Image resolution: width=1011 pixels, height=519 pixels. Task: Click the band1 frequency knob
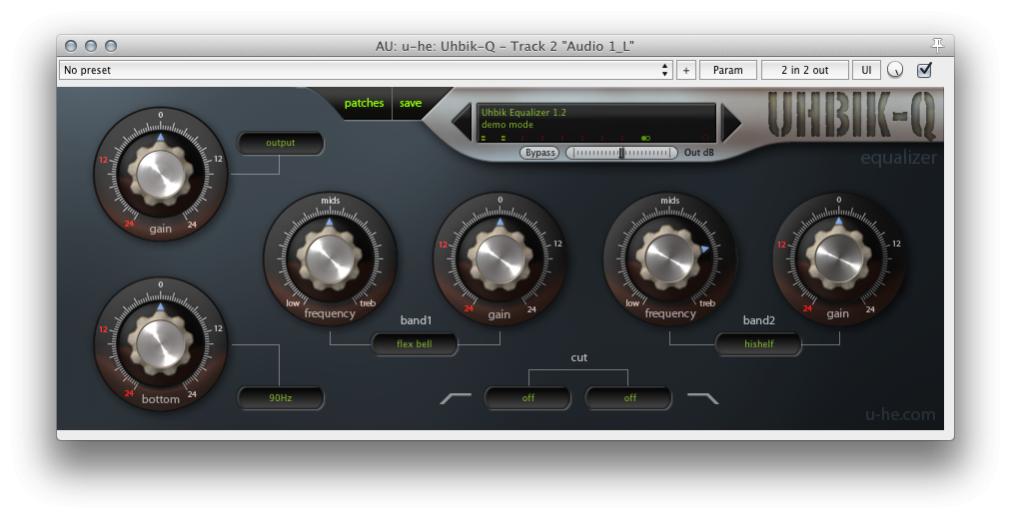click(x=330, y=259)
